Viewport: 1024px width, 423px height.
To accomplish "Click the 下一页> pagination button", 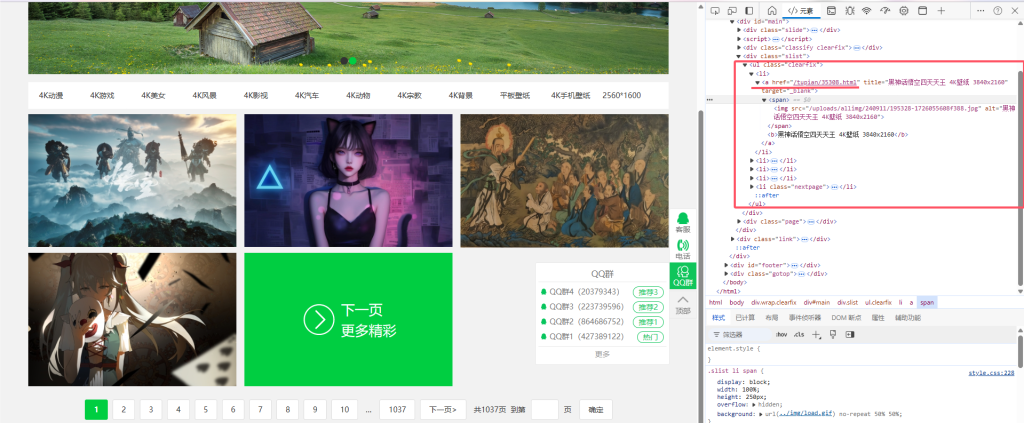I will (443, 409).
